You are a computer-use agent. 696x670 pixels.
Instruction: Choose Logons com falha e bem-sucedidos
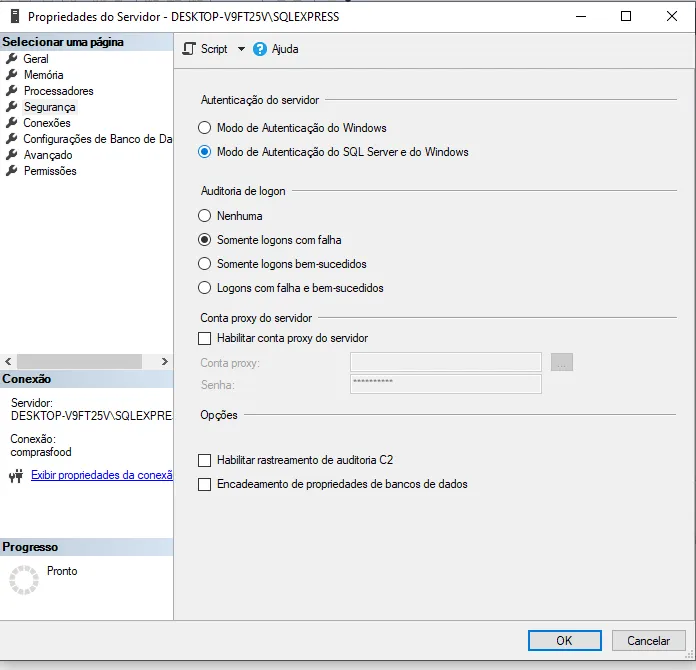tap(205, 288)
